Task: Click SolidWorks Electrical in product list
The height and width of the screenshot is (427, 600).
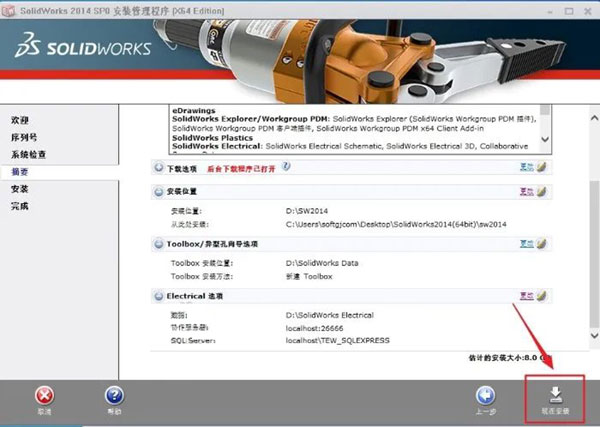Action: 216,146
